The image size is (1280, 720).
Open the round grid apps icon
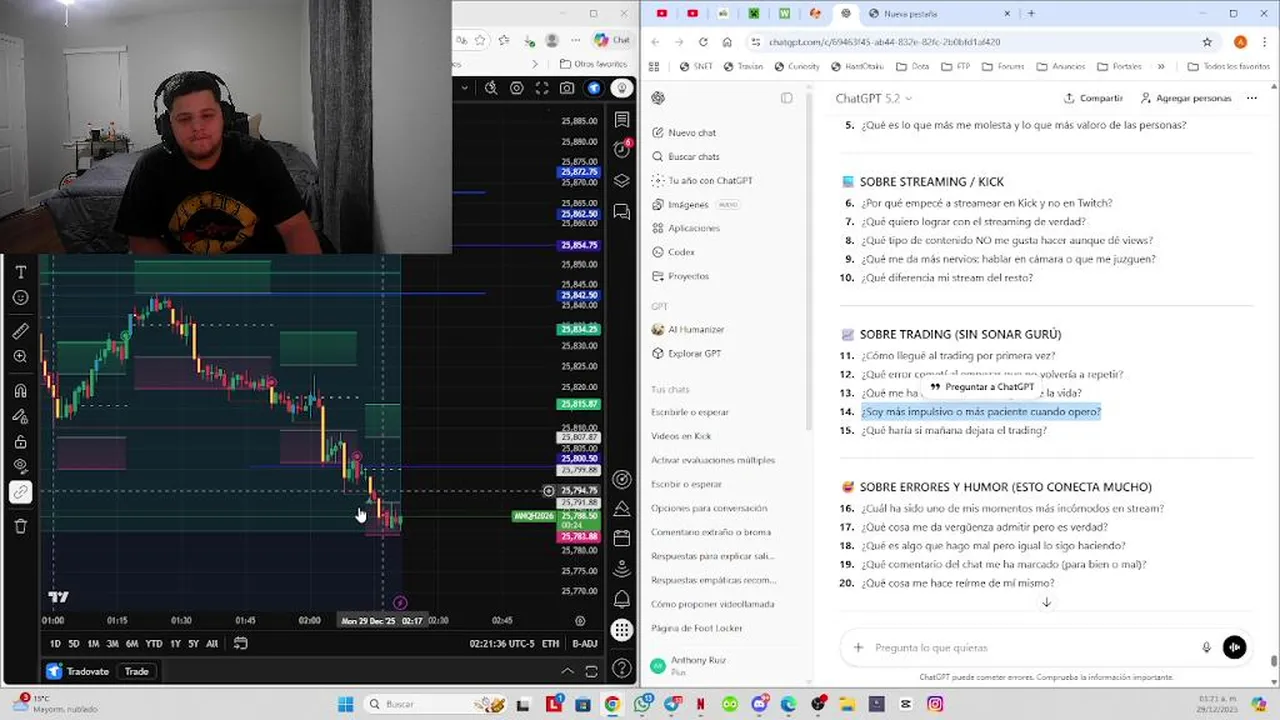coord(622,630)
